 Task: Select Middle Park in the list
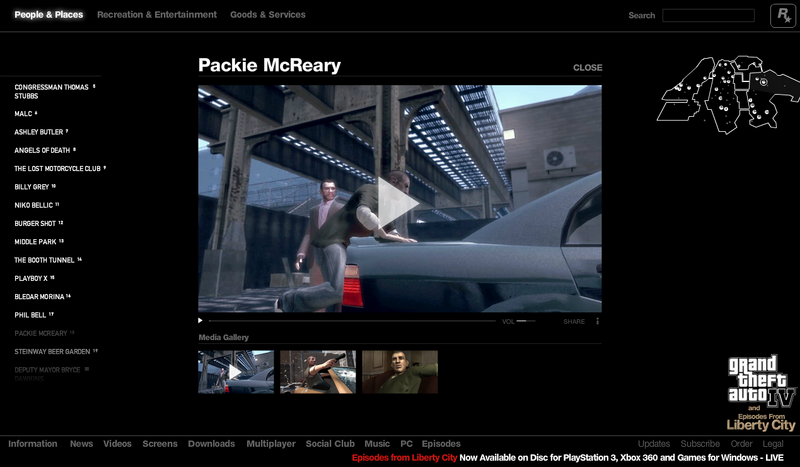tap(39, 242)
